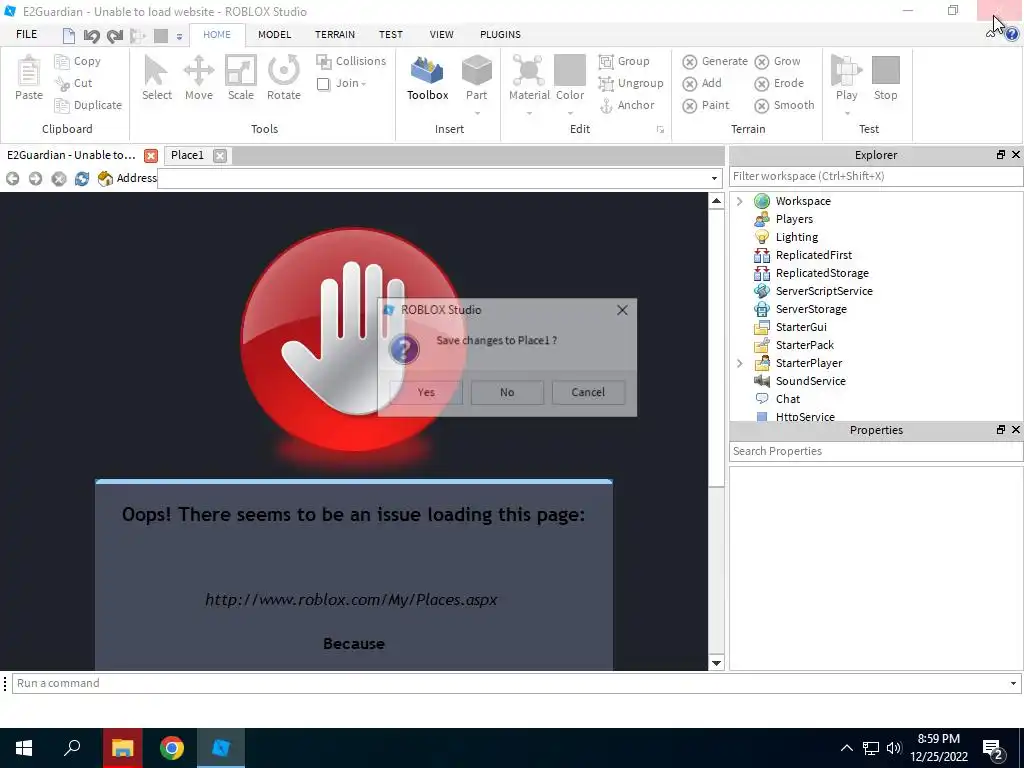This screenshot has height=768, width=1024.
Task: Open the Run a command history dropdown
Action: [1013, 684]
